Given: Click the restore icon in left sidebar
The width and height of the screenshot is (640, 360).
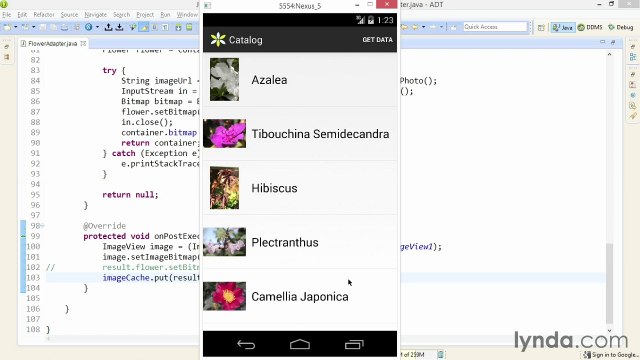Looking at the screenshot, I should pyautogui.click(x=7, y=47).
